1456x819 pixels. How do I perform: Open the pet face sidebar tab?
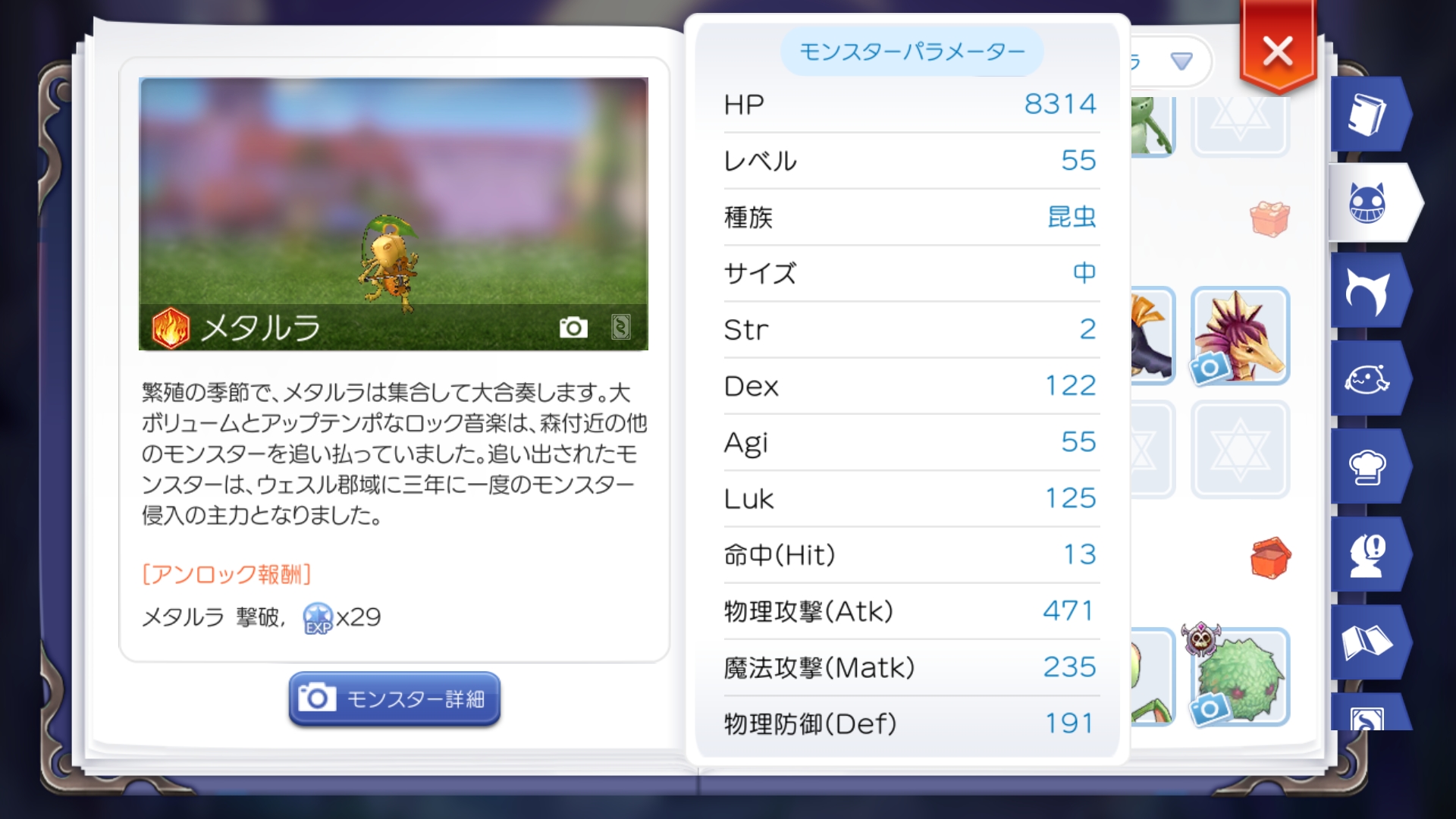pos(1367,379)
